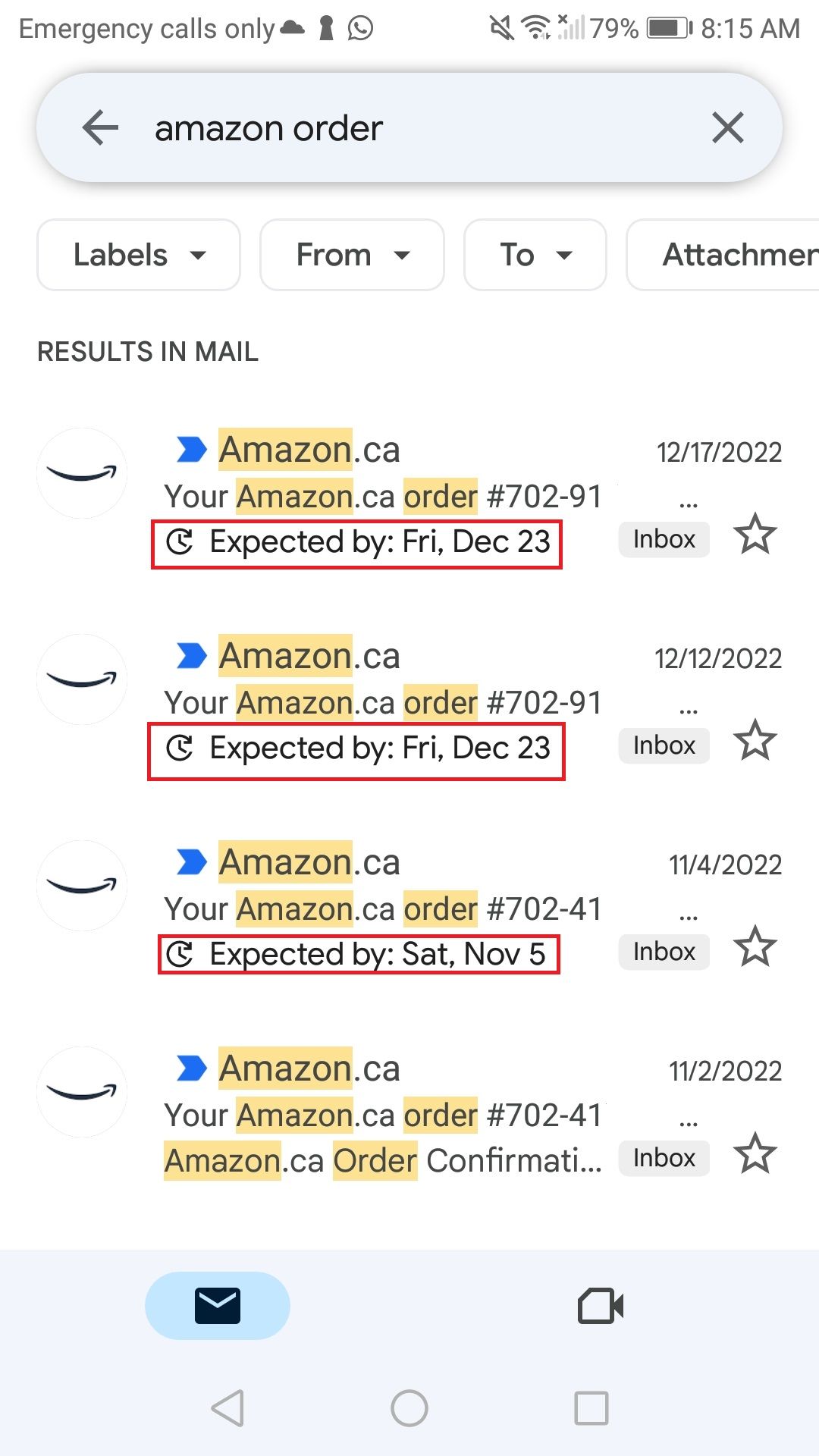Switch to the Mail tab
Viewport: 819px width, 1456px height.
tap(218, 1306)
